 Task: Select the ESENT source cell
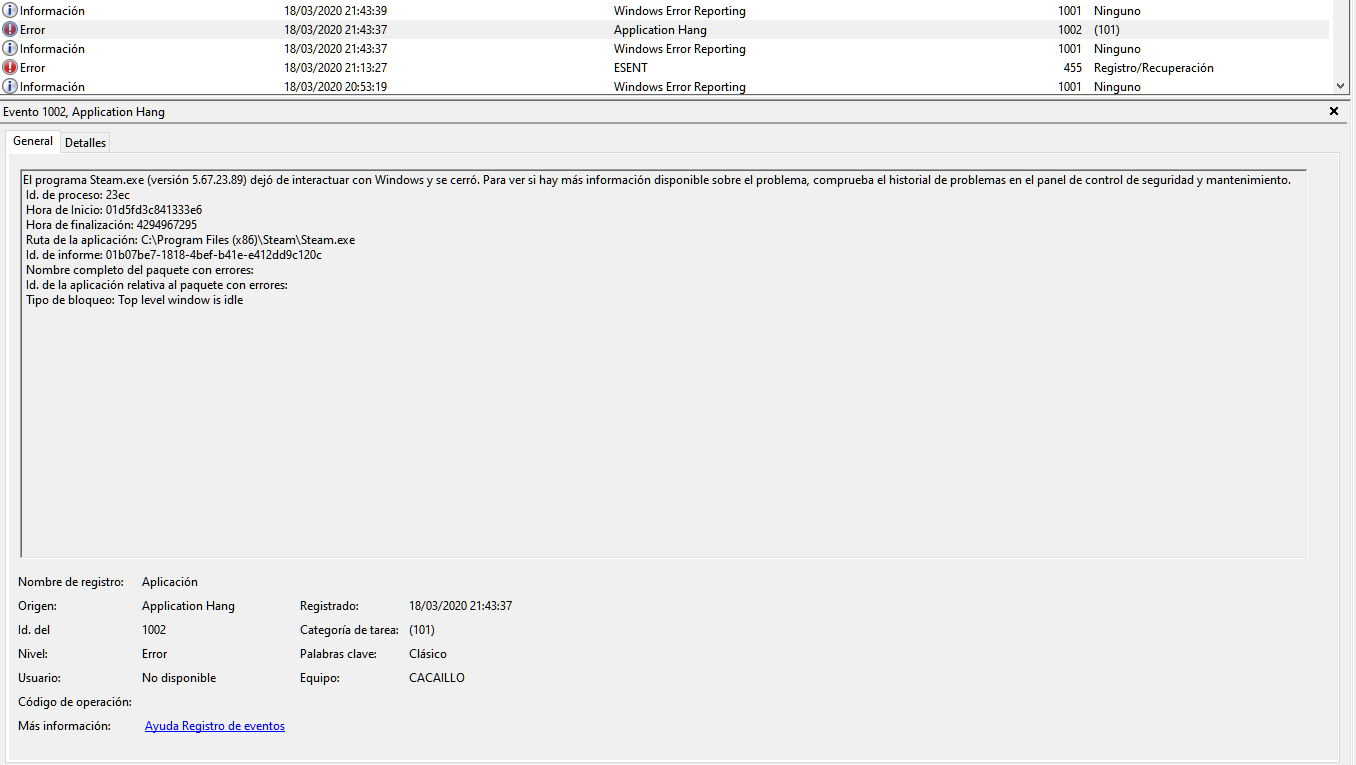pyautogui.click(x=631, y=68)
